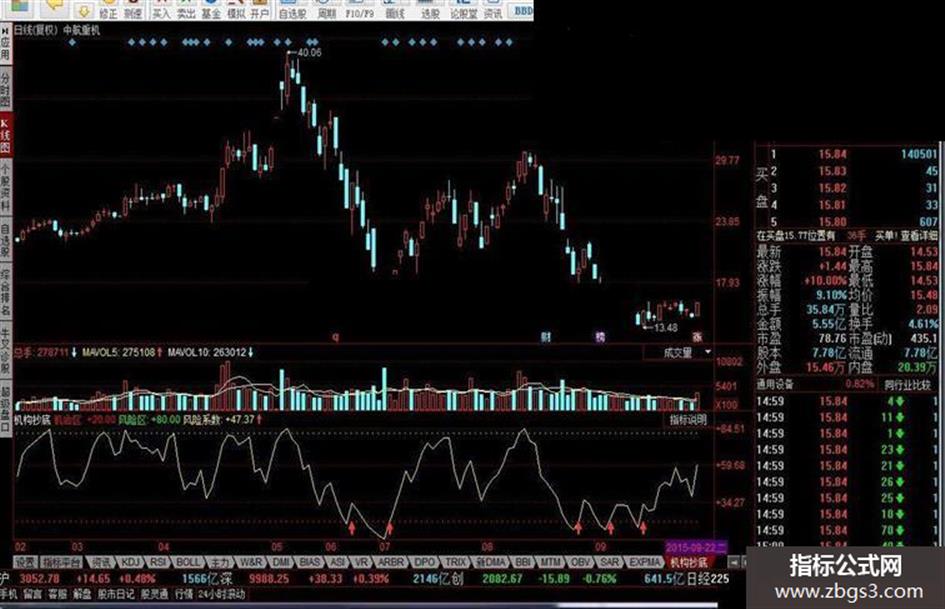The width and height of the screenshot is (945, 609).
Task: Switch to the RSI indicator tab
Action: [x=158, y=562]
